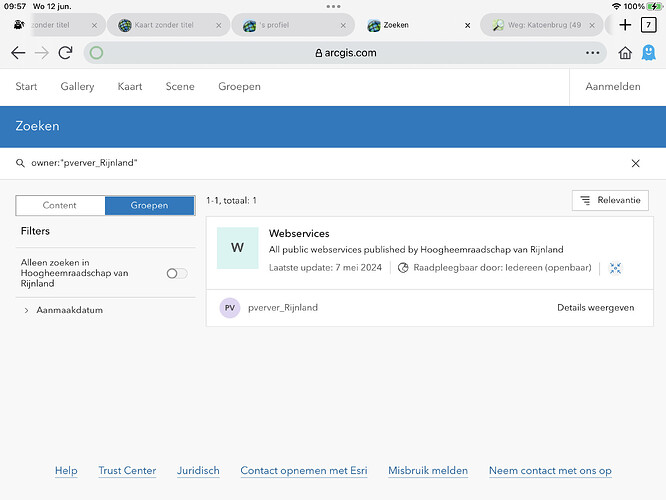Screen dimensions: 666x500
Task: Click the blue ghost extension icon
Action: pos(649,53)
